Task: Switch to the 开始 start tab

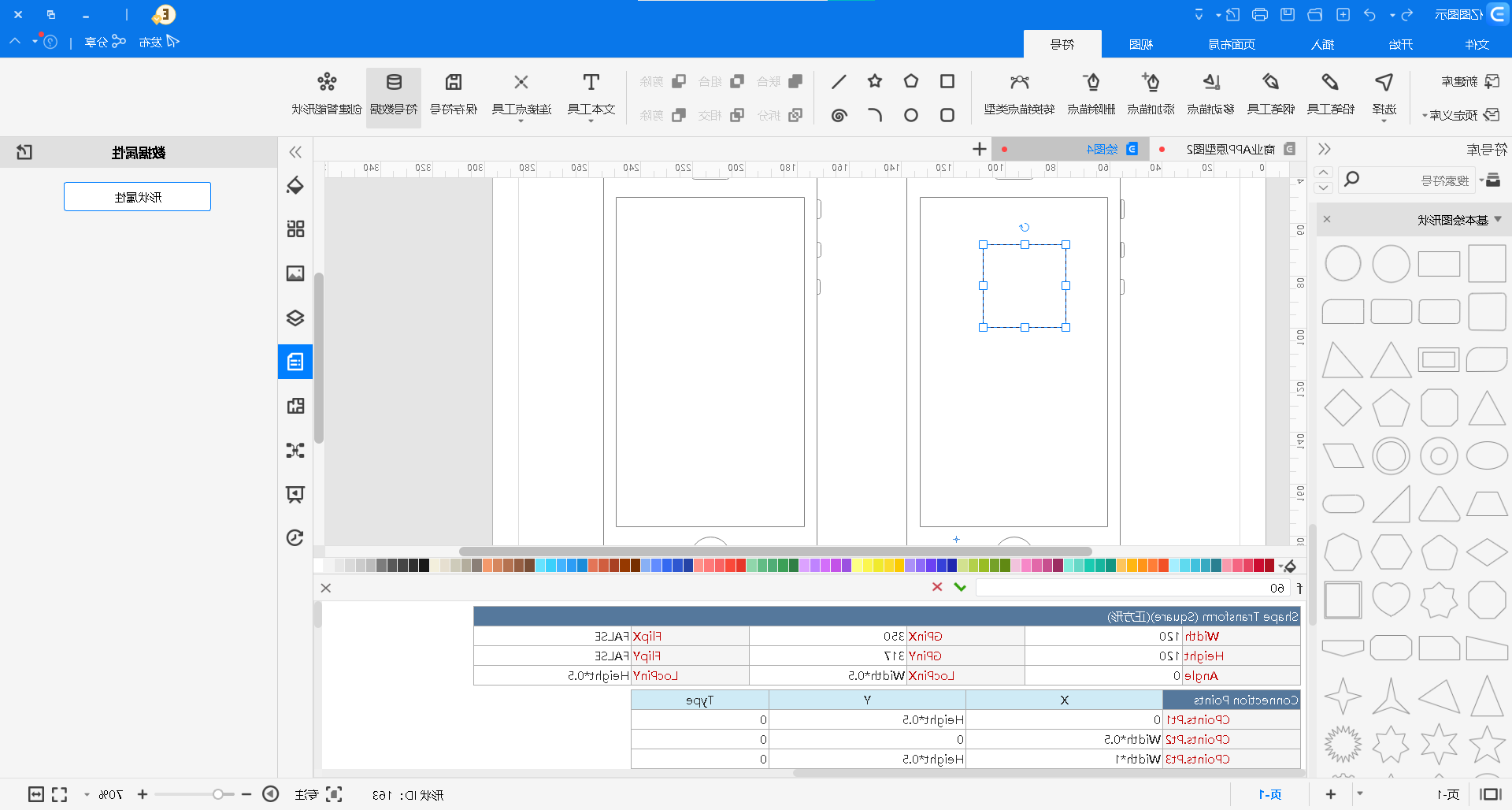Action: (x=1400, y=44)
